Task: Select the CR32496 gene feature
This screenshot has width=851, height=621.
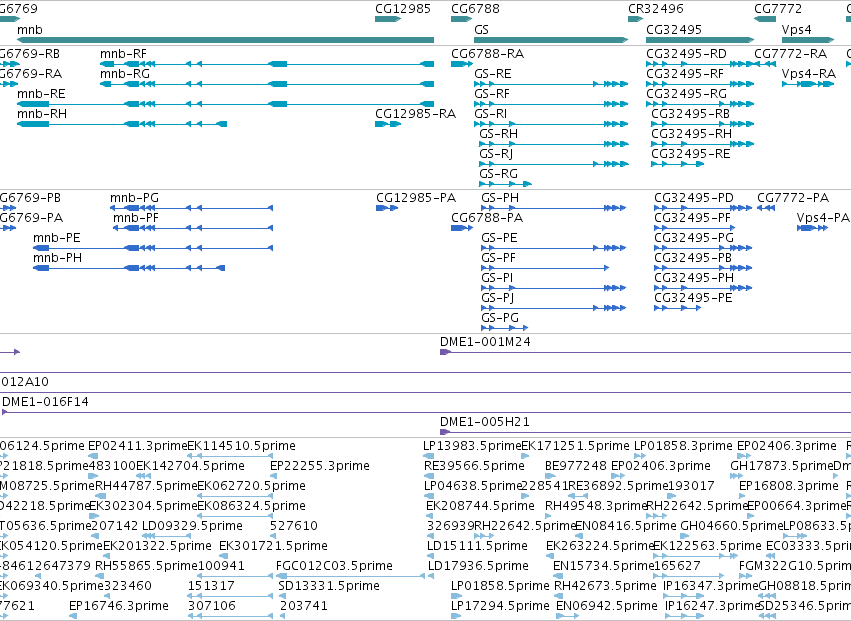Action: (635, 19)
